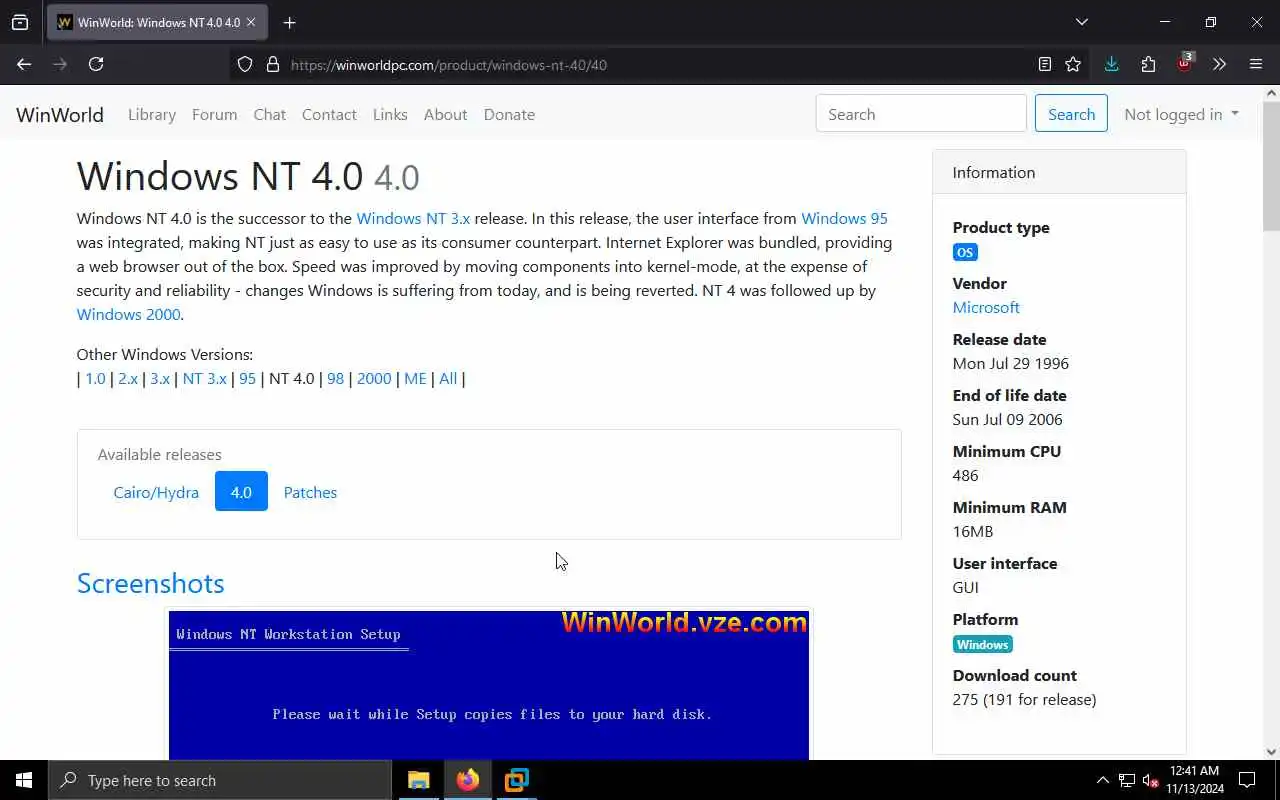Open Firefox application menu

(x=1256, y=64)
